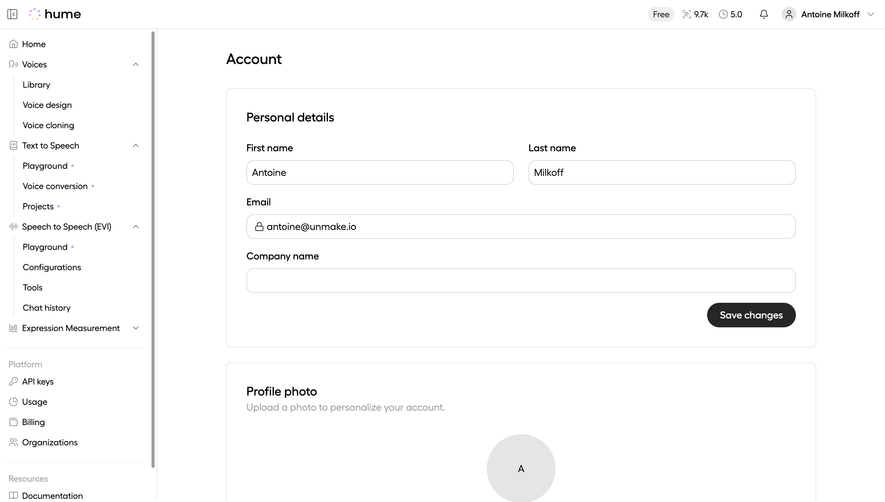Click the Account page title
Image resolution: width=885 pixels, height=502 pixels.
(x=254, y=59)
